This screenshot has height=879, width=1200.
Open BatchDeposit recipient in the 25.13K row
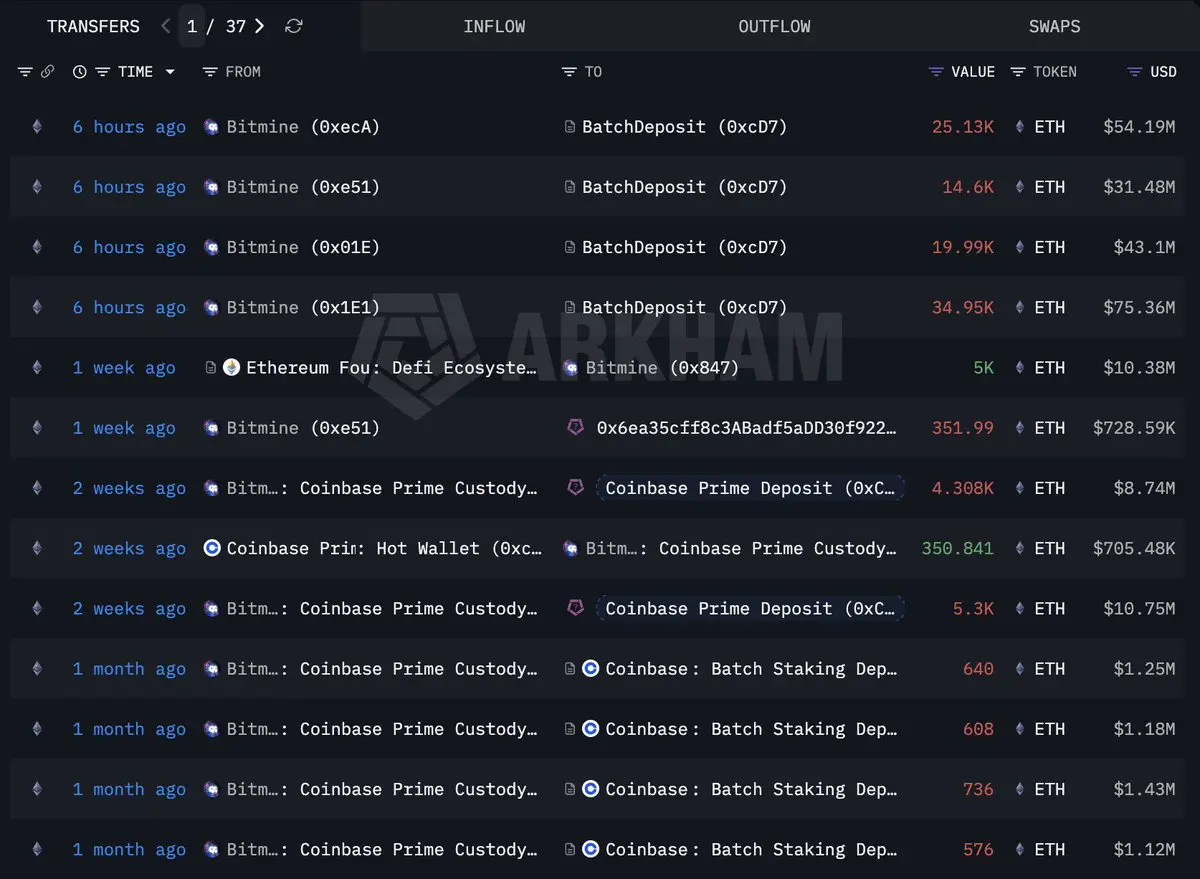pyautogui.click(x=684, y=127)
